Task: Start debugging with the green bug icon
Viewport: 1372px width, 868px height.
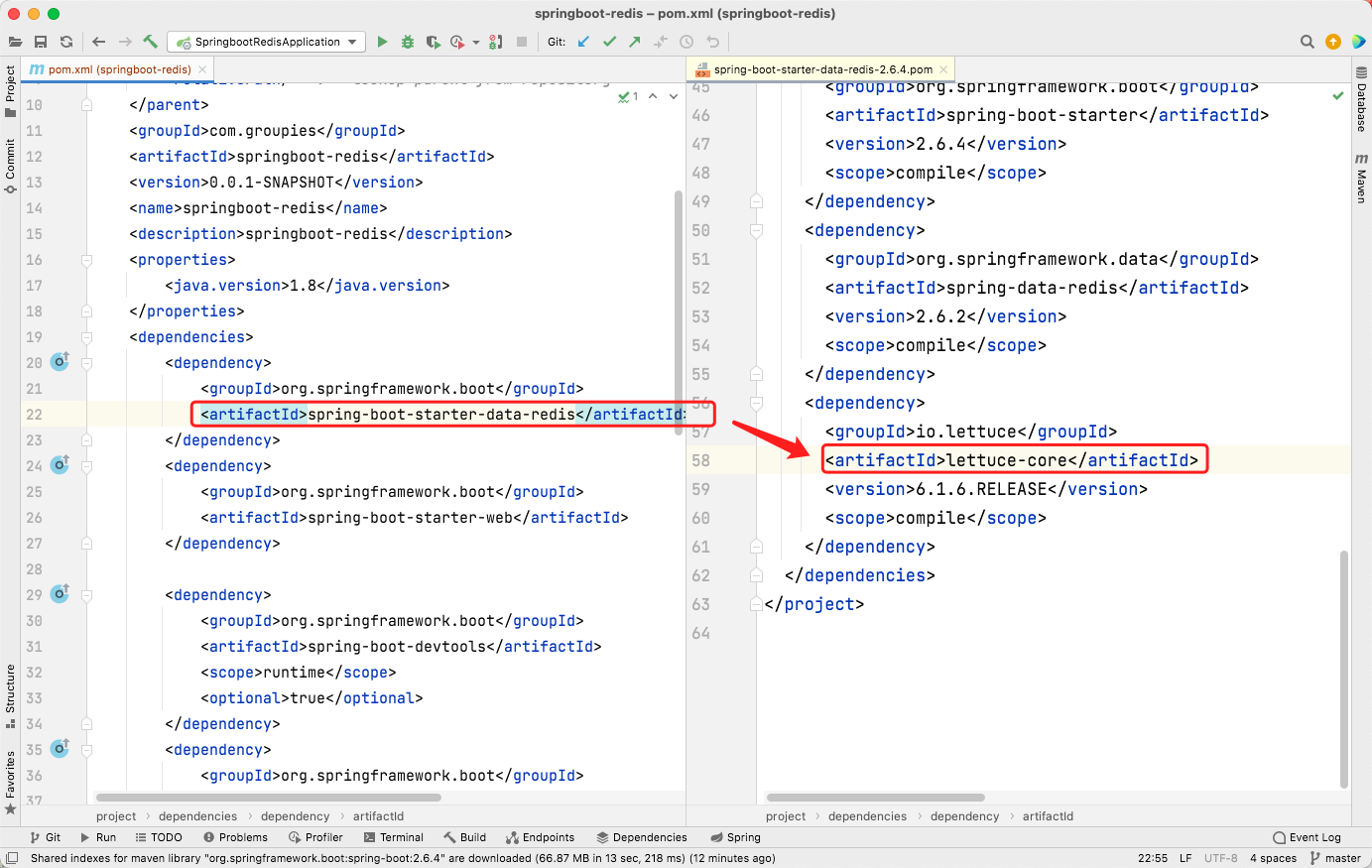Action: tap(408, 42)
